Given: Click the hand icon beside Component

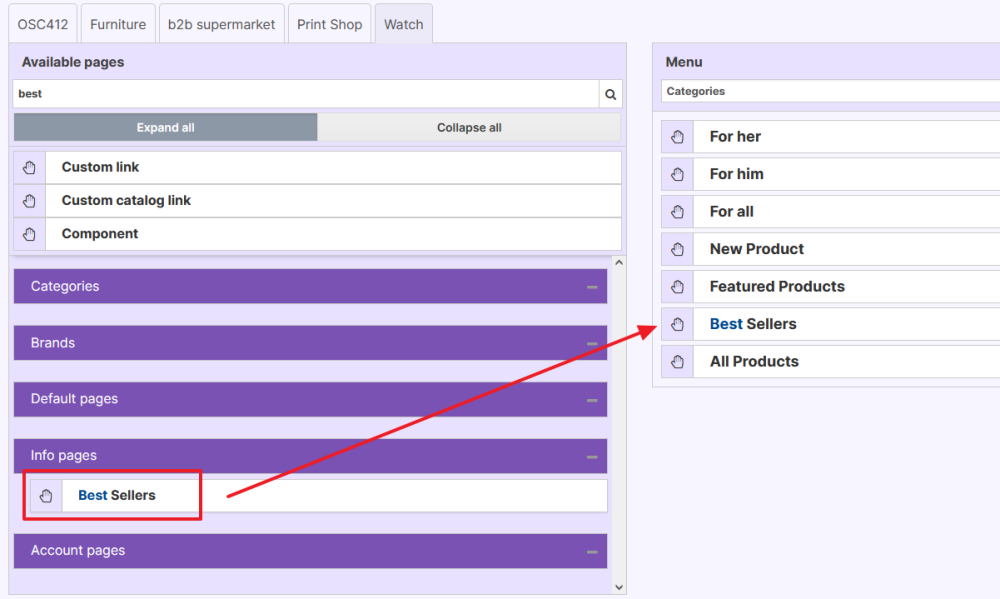Looking at the screenshot, I should pyautogui.click(x=29, y=234).
